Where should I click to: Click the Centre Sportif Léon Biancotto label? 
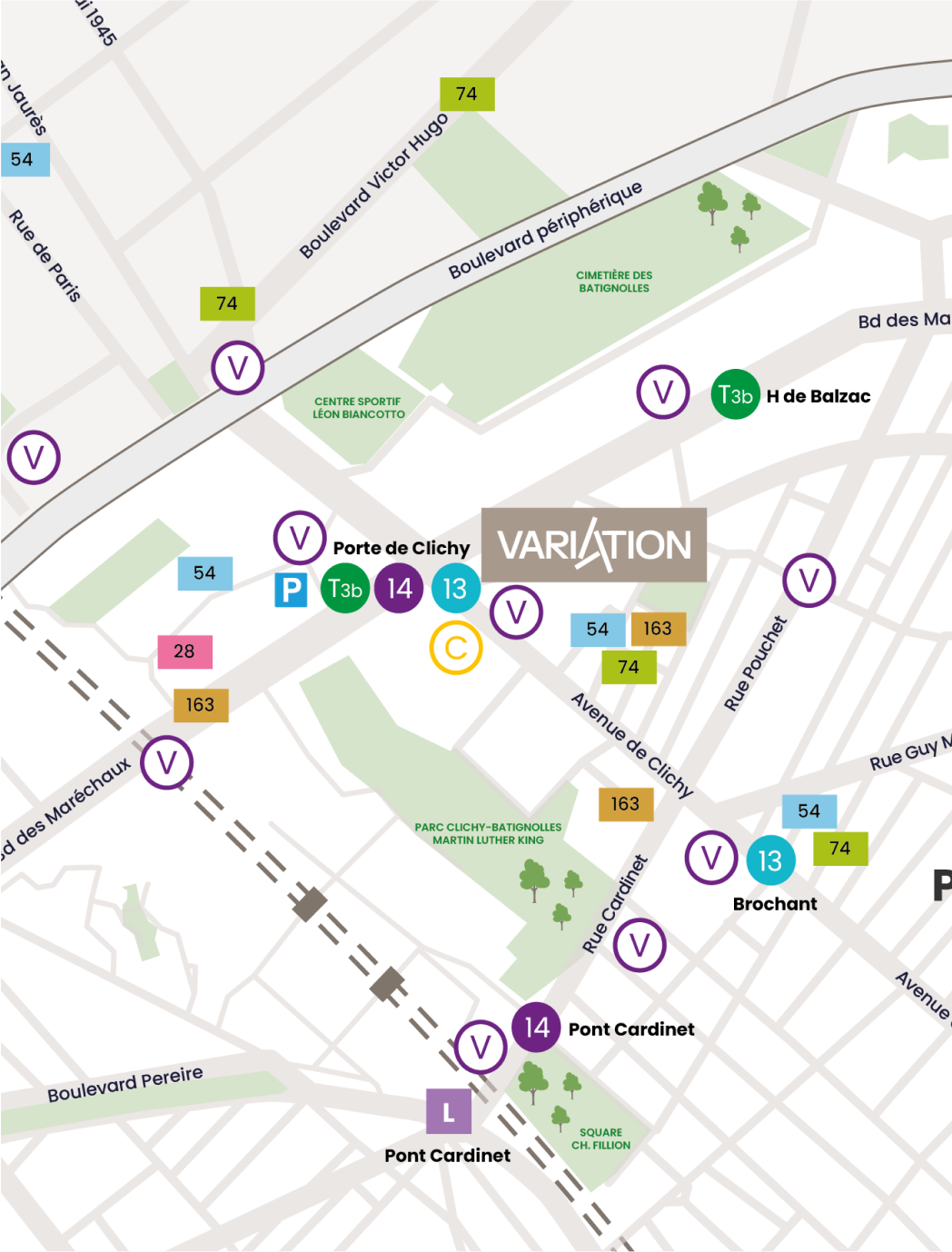click(x=359, y=408)
